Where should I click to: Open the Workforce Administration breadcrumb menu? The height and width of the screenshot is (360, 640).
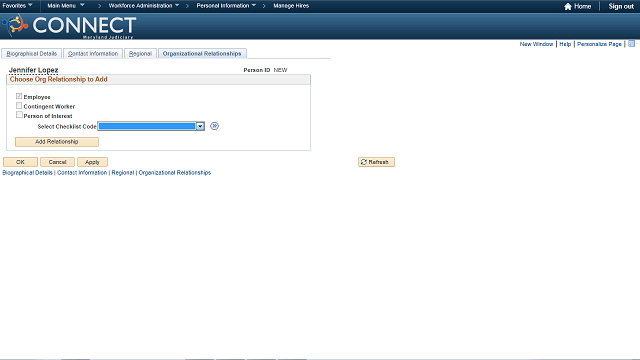(144, 6)
